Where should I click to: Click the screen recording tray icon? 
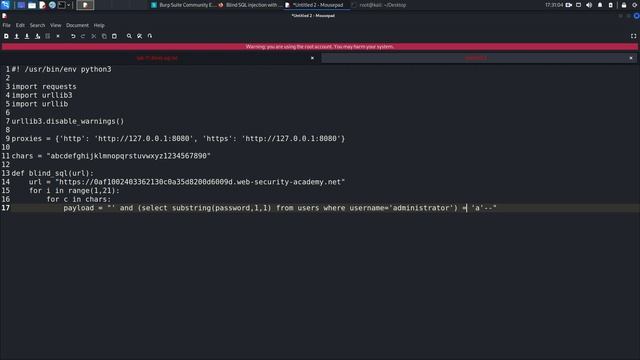pyautogui.click(x=568, y=5)
